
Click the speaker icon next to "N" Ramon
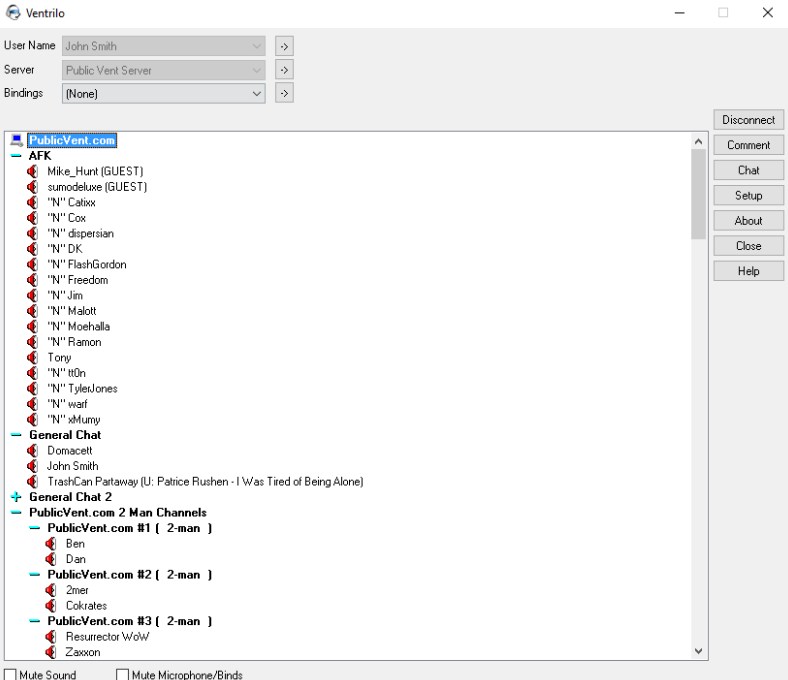(x=32, y=342)
